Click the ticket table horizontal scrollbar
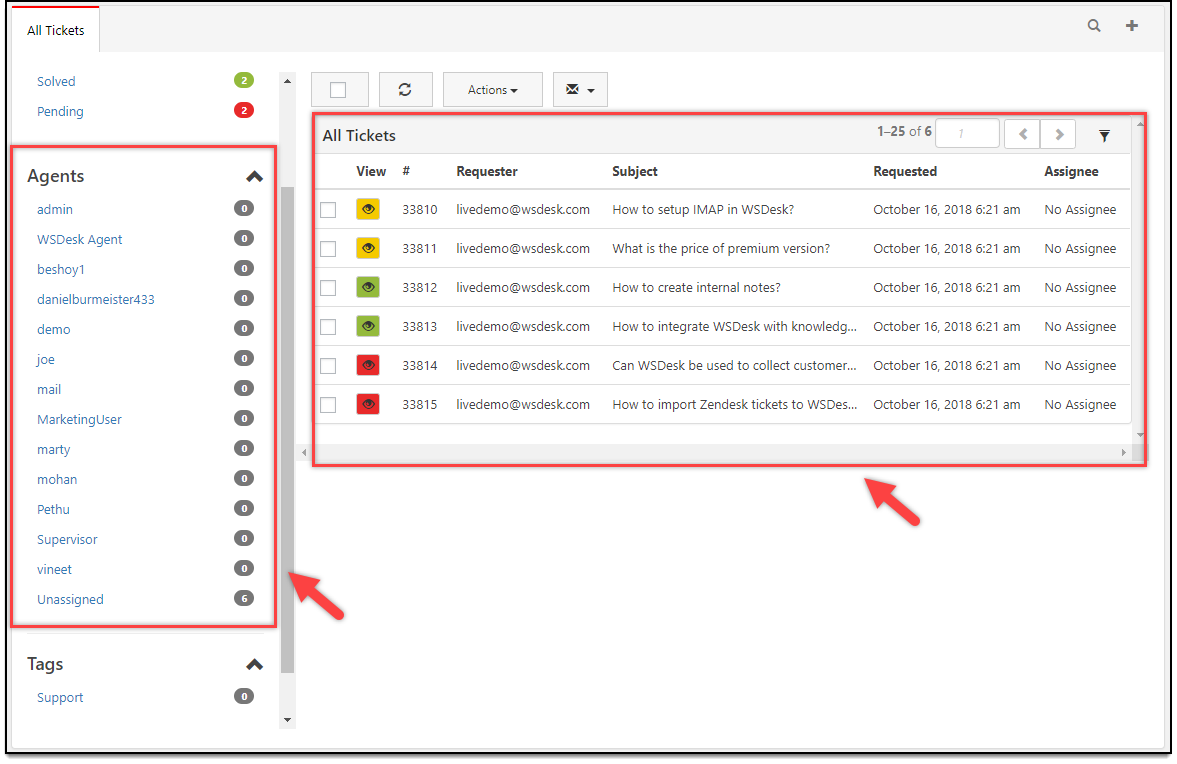Image resolution: width=1177 pixels, height=764 pixels. [713, 452]
